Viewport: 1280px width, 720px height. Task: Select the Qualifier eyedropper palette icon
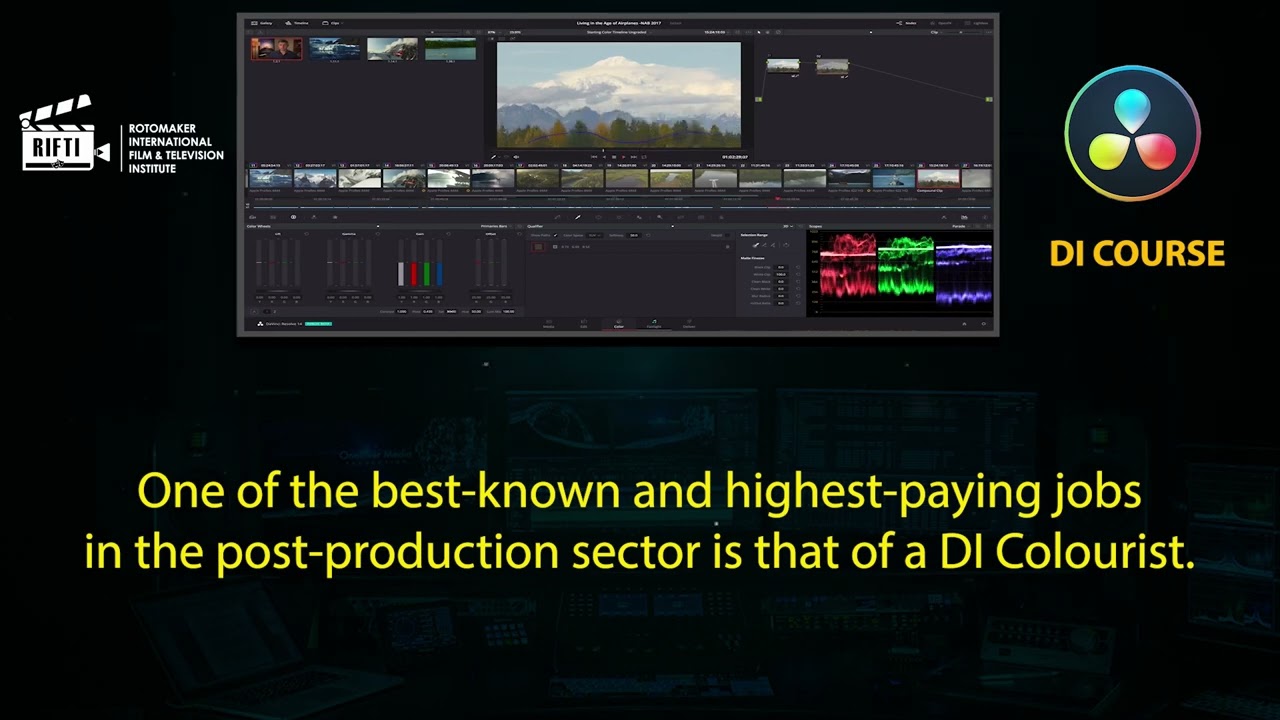click(578, 217)
